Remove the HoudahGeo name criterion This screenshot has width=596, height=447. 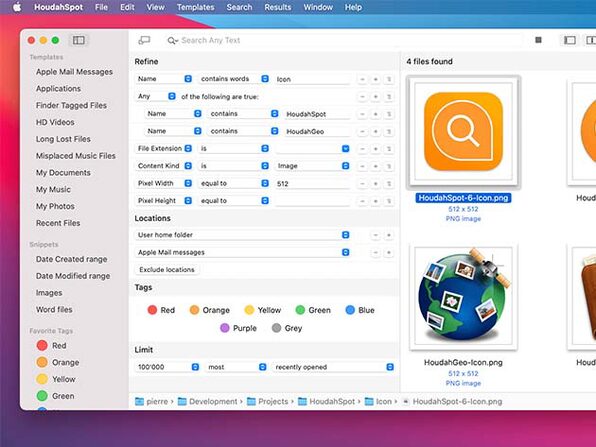(x=362, y=132)
